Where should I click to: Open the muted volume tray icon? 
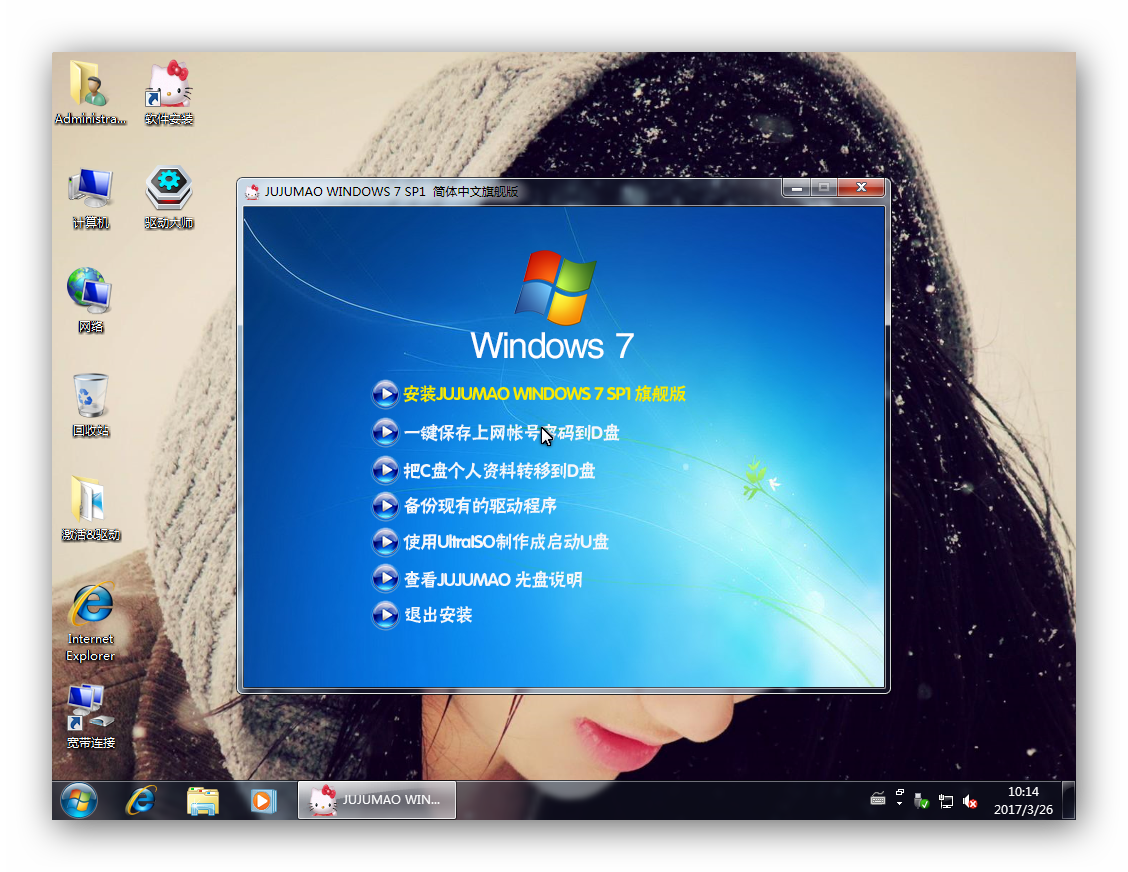pyautogui.click(x=969, y=801)
